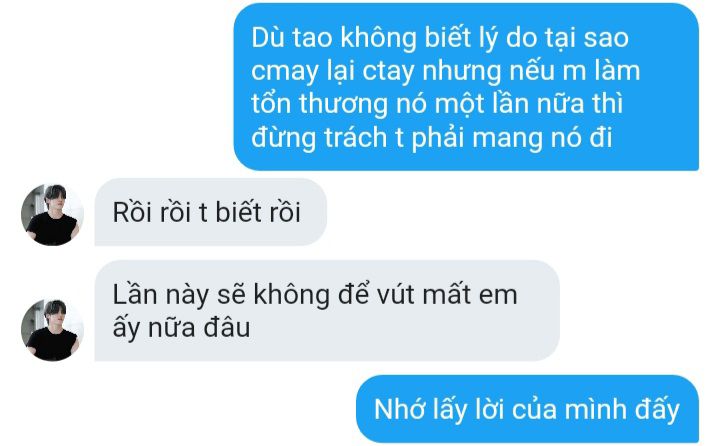Click the word "biết" in the short gray reply

coord(239,212)
